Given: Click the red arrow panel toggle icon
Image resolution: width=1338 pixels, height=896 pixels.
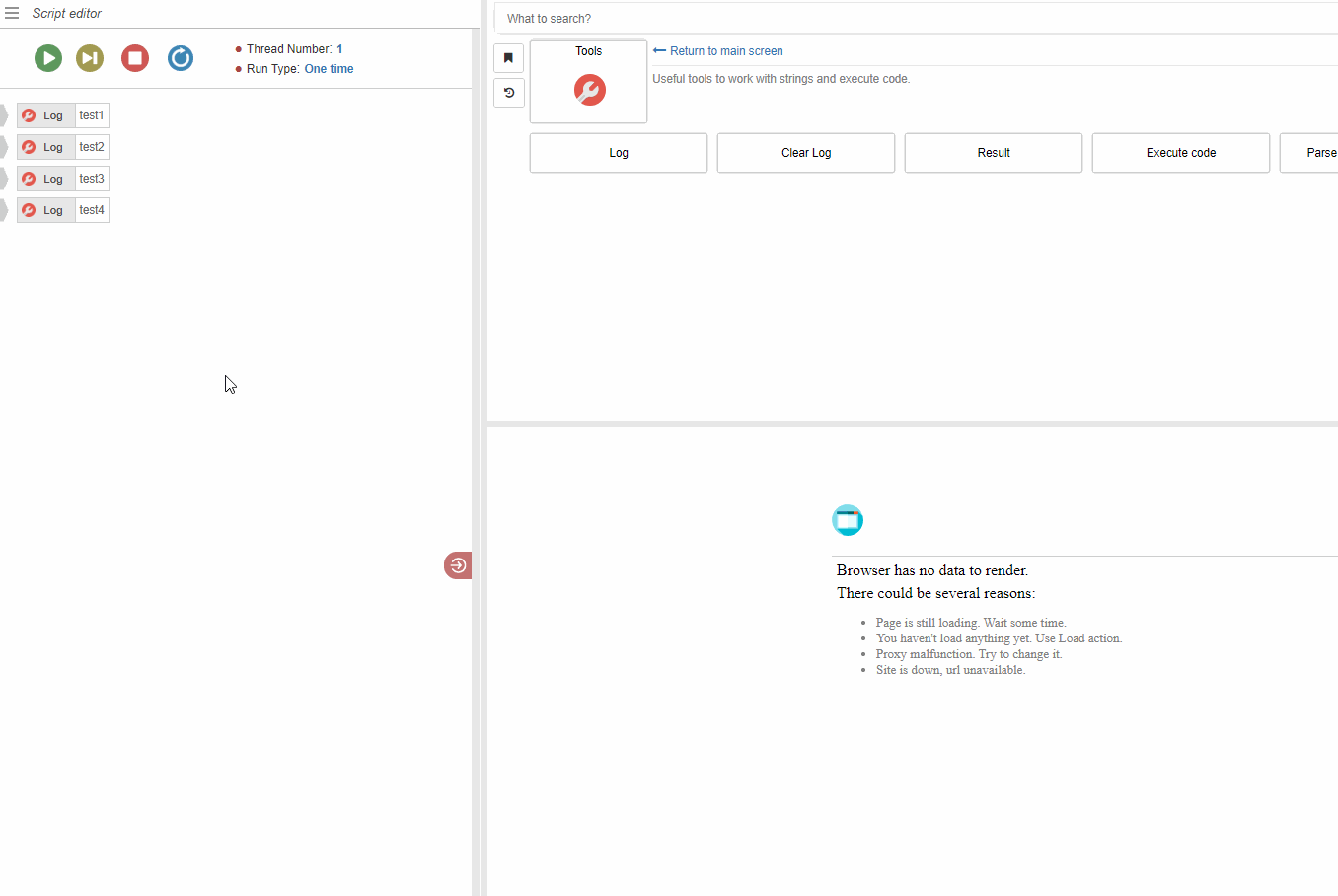Looking at the screenshot, I should tap(458, 565).
